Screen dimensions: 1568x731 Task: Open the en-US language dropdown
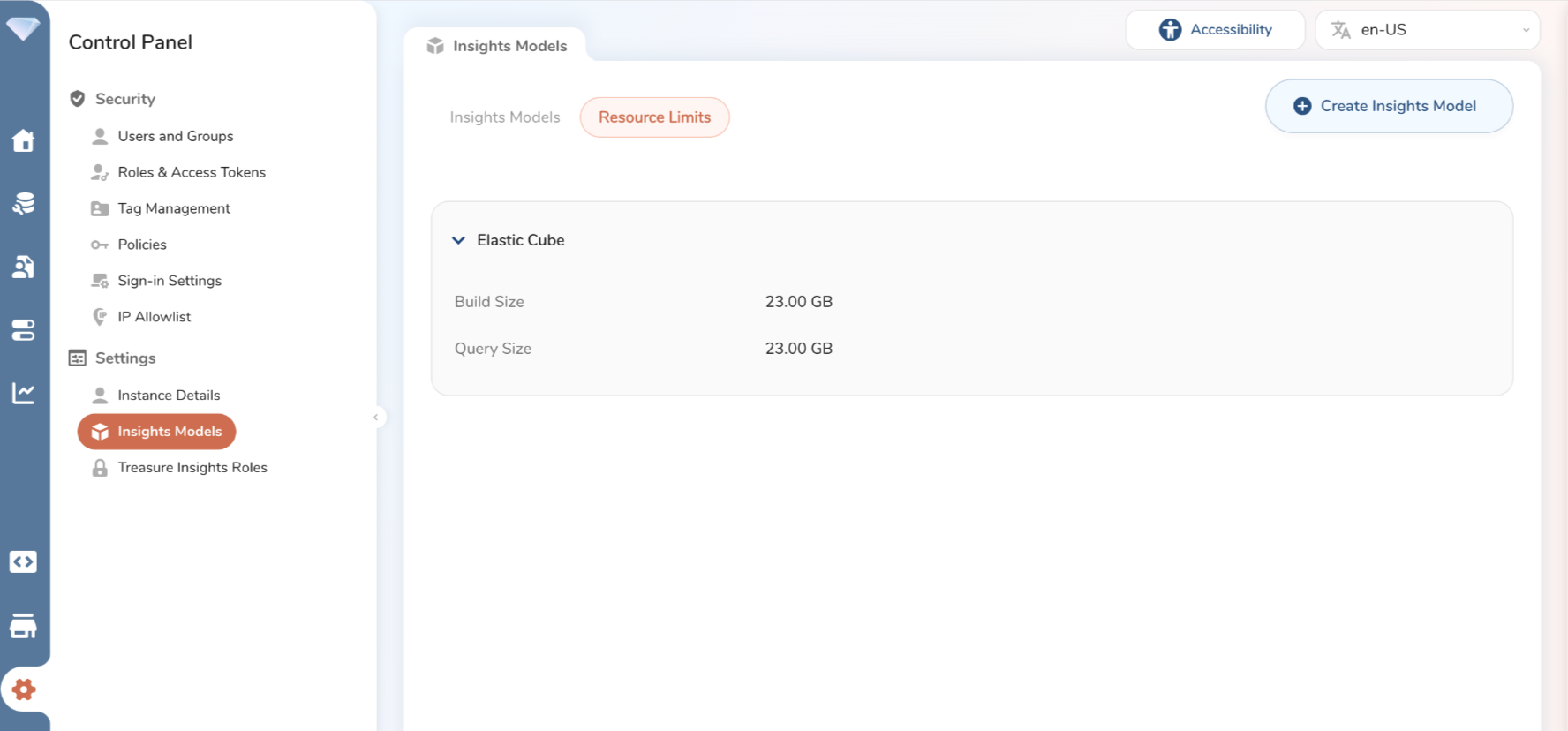(1427, 30)
